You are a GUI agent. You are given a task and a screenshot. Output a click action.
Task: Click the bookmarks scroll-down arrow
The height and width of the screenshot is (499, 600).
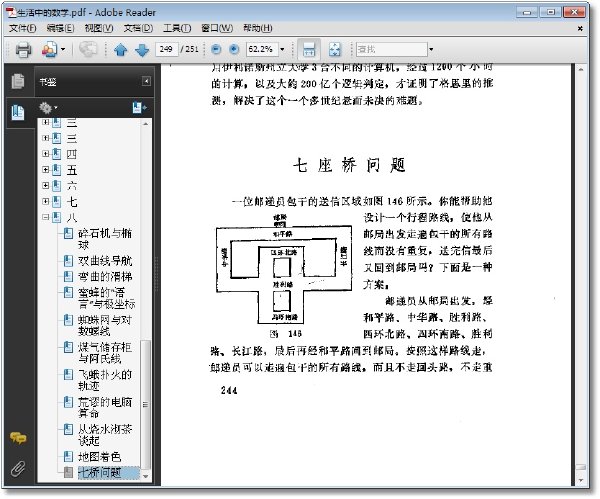pyautogui.click(x=145, y=476)
